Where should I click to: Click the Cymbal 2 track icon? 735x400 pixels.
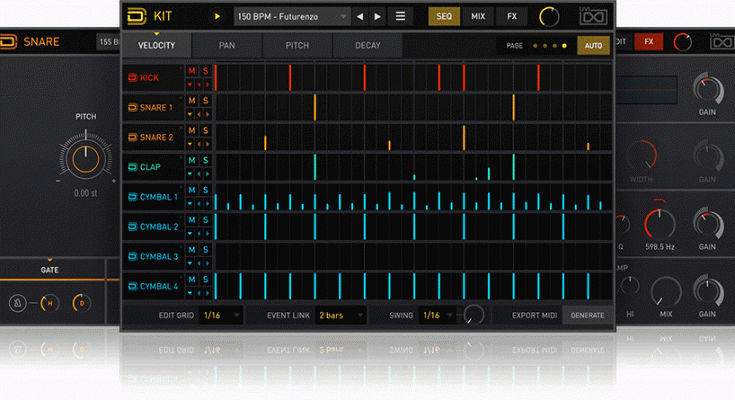[132, 227]
